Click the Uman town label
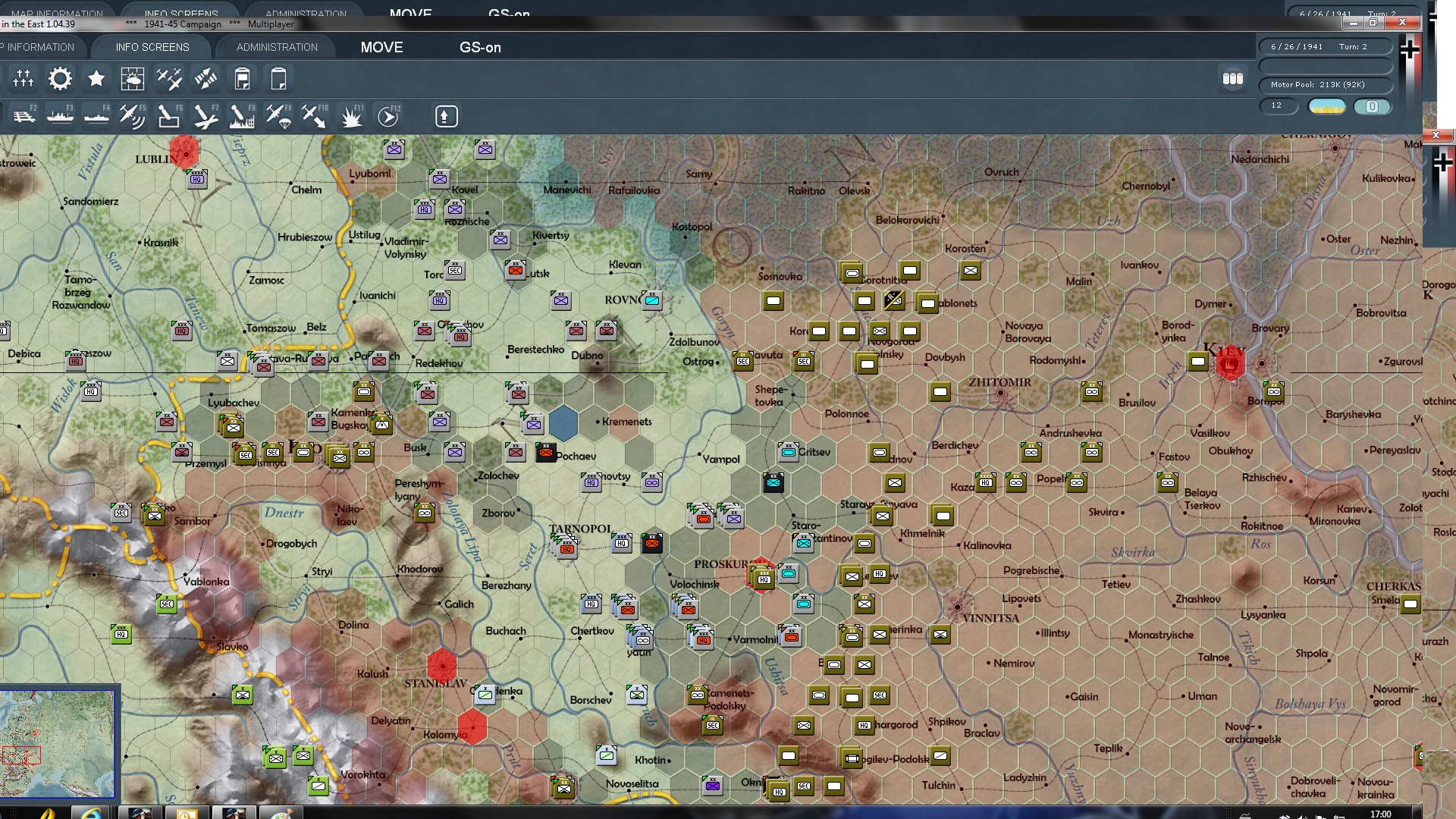The width and height of the screenshot is (1456, 819). [x=1203, y=696]
